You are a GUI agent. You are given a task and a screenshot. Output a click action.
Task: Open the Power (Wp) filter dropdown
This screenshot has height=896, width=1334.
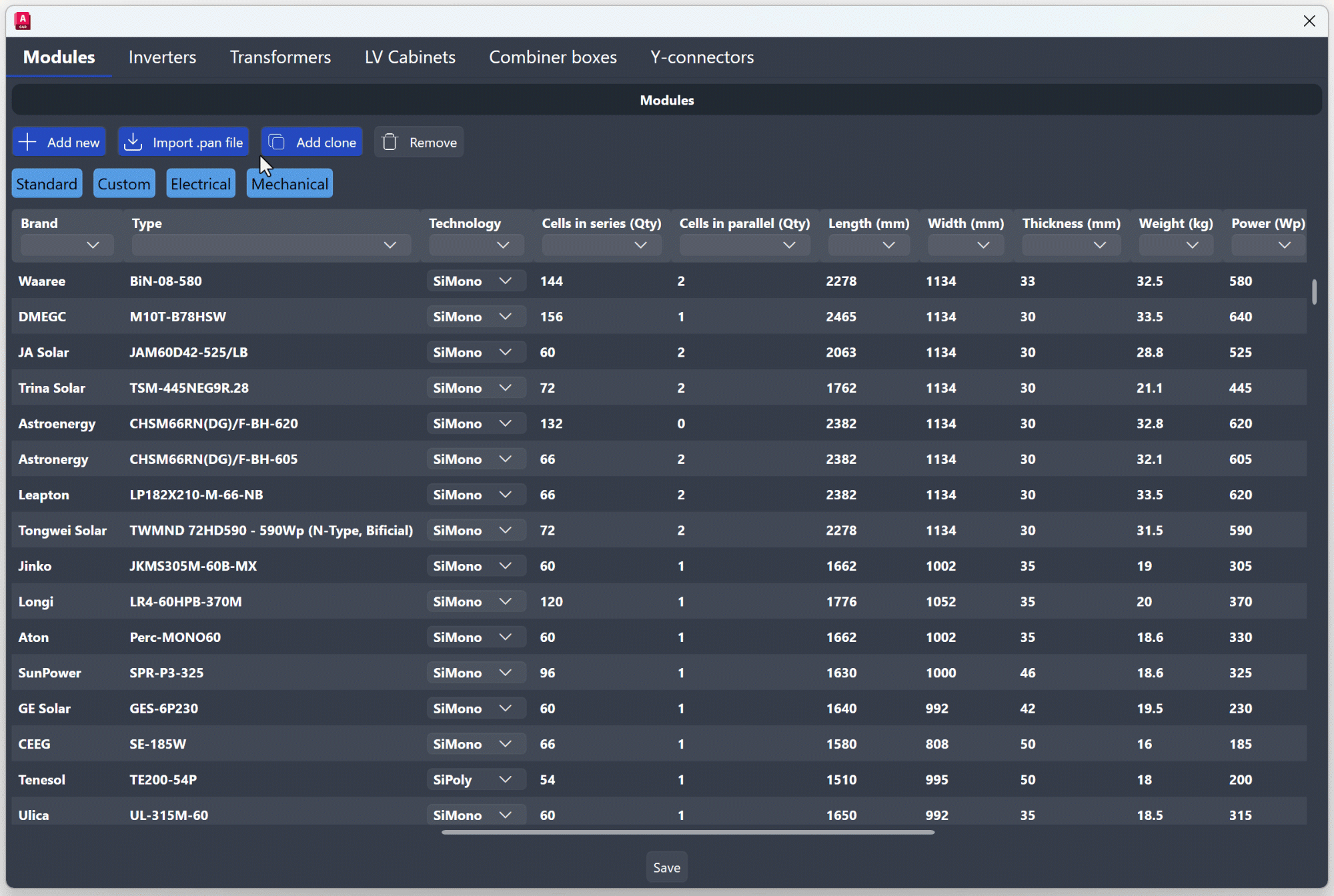click(x=1268, y=245)
